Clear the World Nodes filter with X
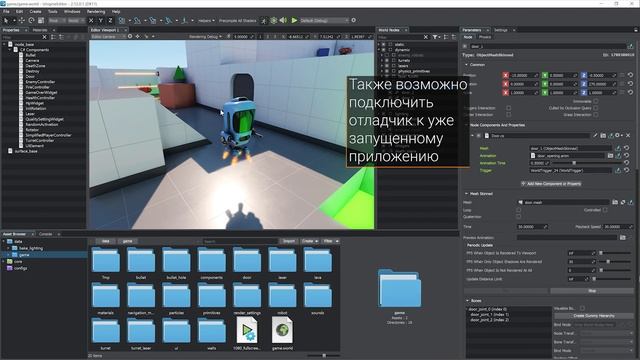This screenshot has height=360, width=640. pyautogui.click(x=426, y=37)
